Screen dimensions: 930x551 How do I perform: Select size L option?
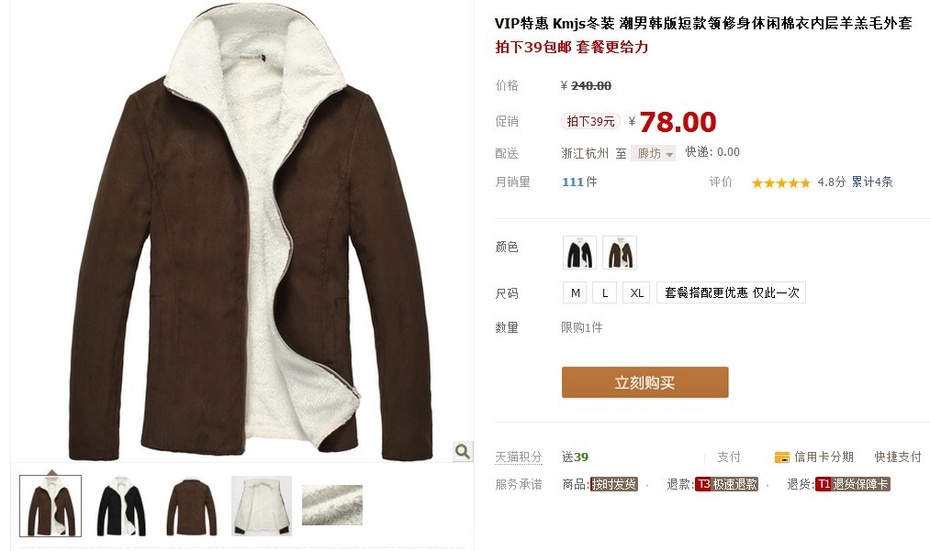click(604, 293)
